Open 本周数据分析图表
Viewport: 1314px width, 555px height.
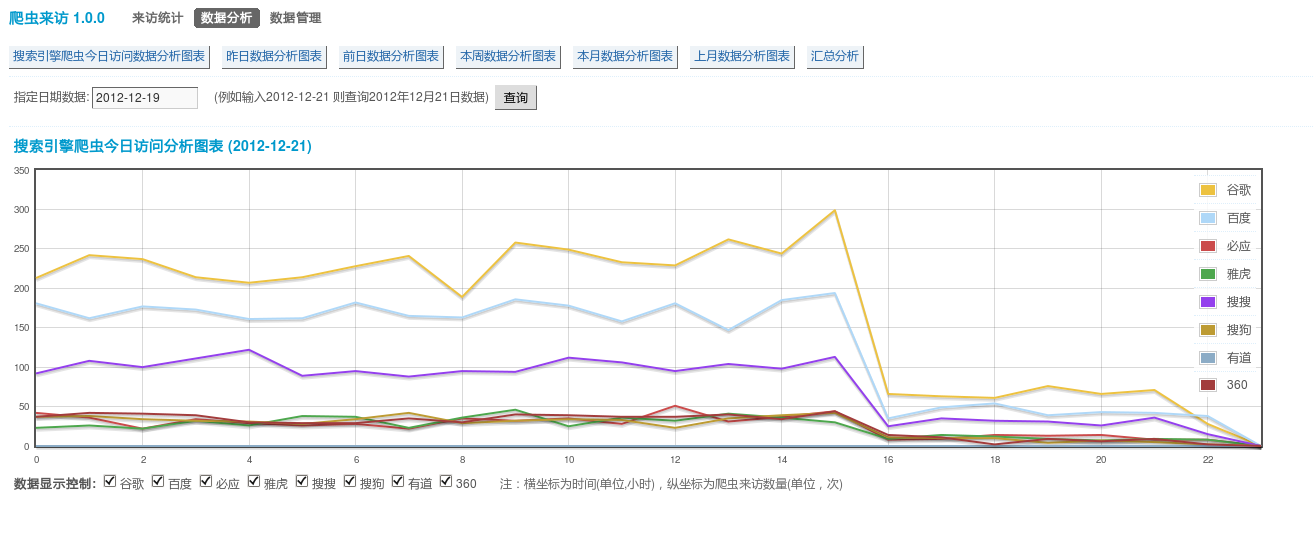pos(508,57)
